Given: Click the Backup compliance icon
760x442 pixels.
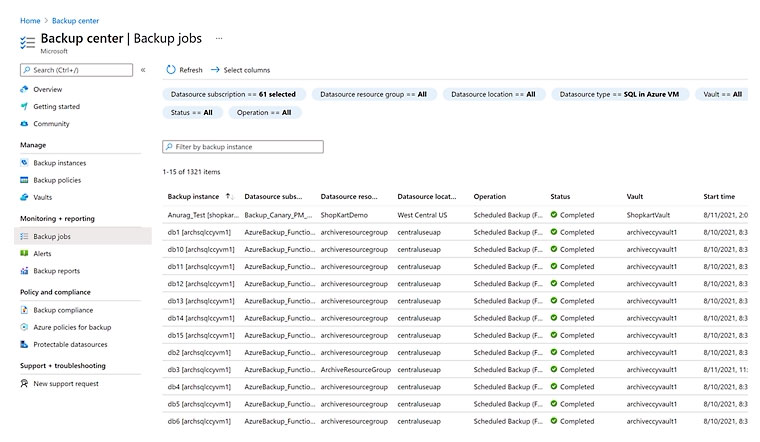Looking at the screenshot, I should (24, 310).
